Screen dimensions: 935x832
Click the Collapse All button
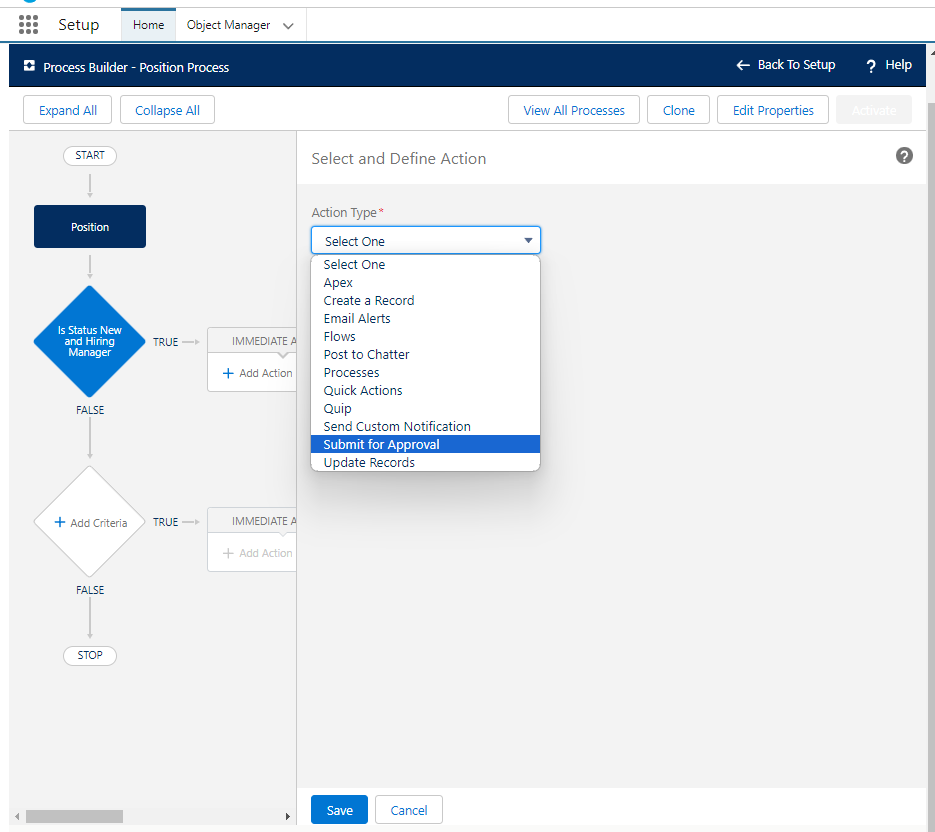(x=168, y=110)
